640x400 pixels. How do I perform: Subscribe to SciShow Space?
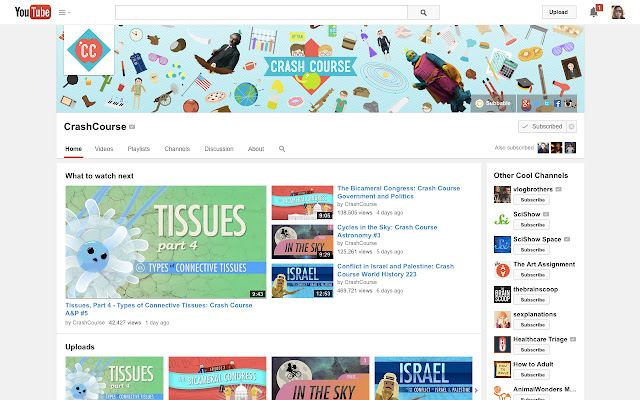[x=531, y=250]
